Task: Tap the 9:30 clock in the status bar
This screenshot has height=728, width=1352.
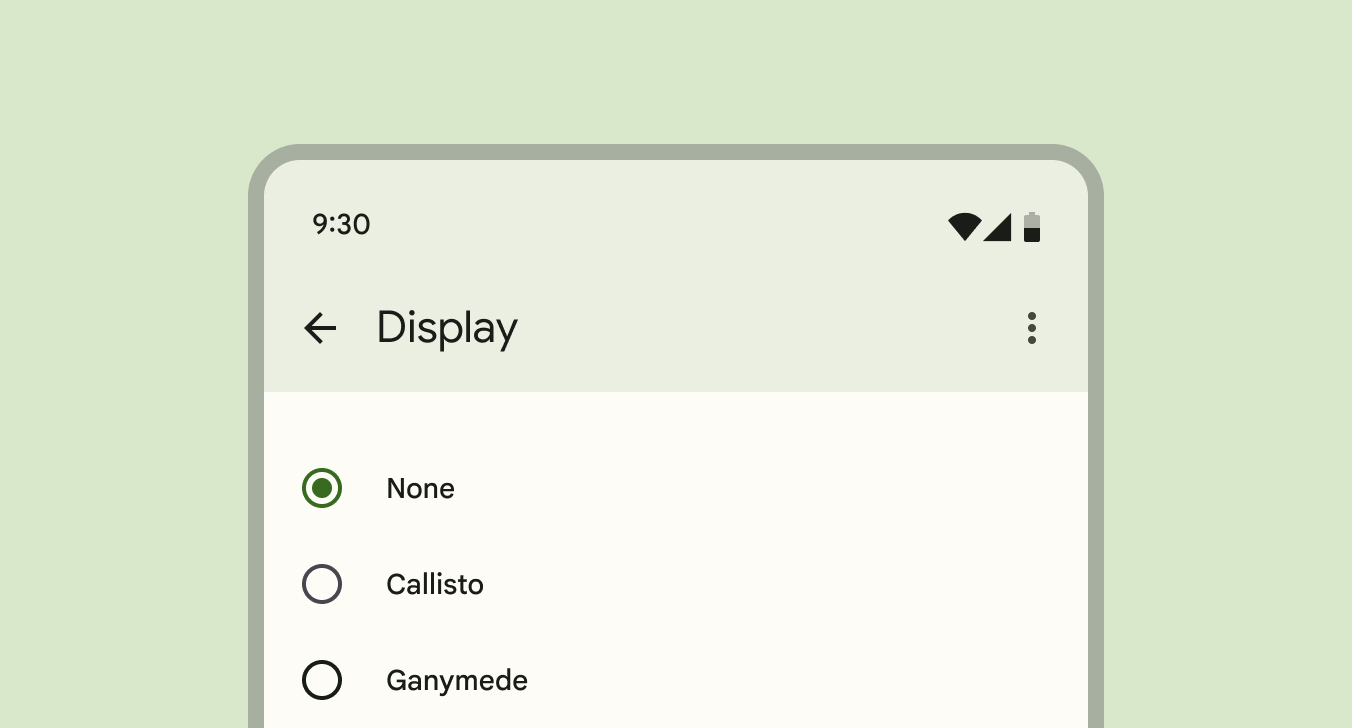Action: (x=341, y=225)
